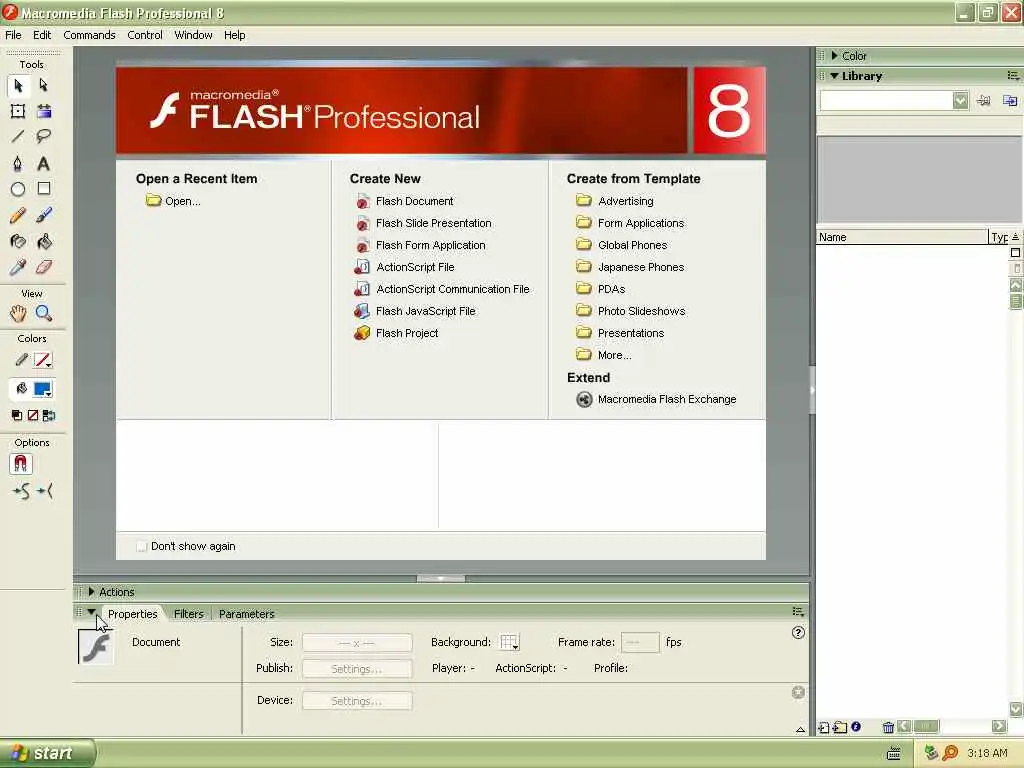Select the Lasso tool

(x=44, y=136)
